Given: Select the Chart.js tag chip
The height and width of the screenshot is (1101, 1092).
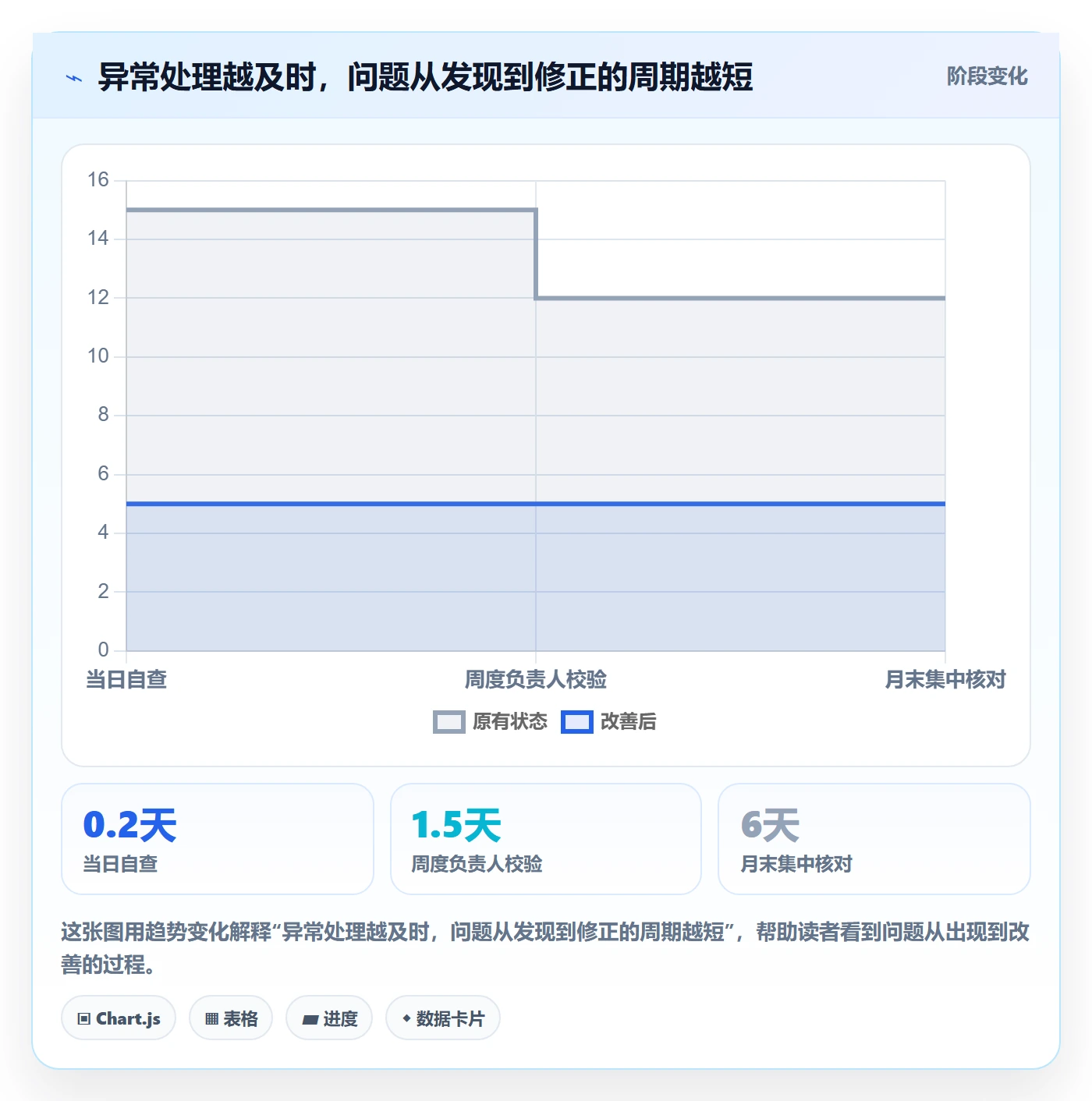Looking at the screenshot, I should [119, 1018].
